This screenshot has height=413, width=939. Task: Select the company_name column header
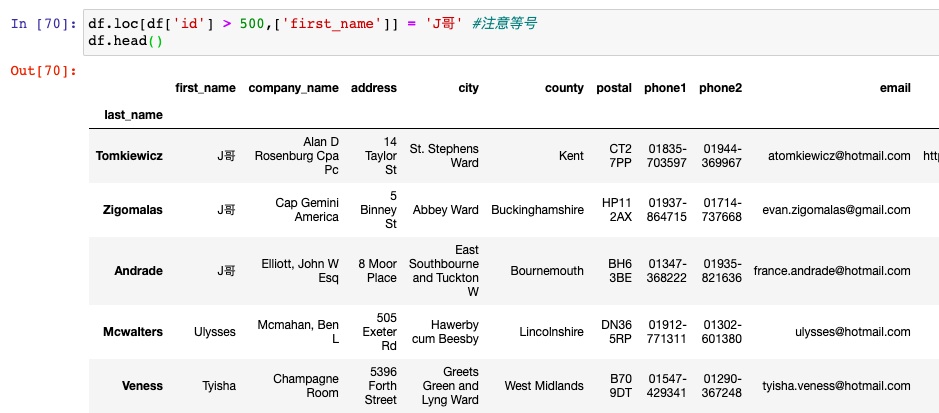(293, 88)
